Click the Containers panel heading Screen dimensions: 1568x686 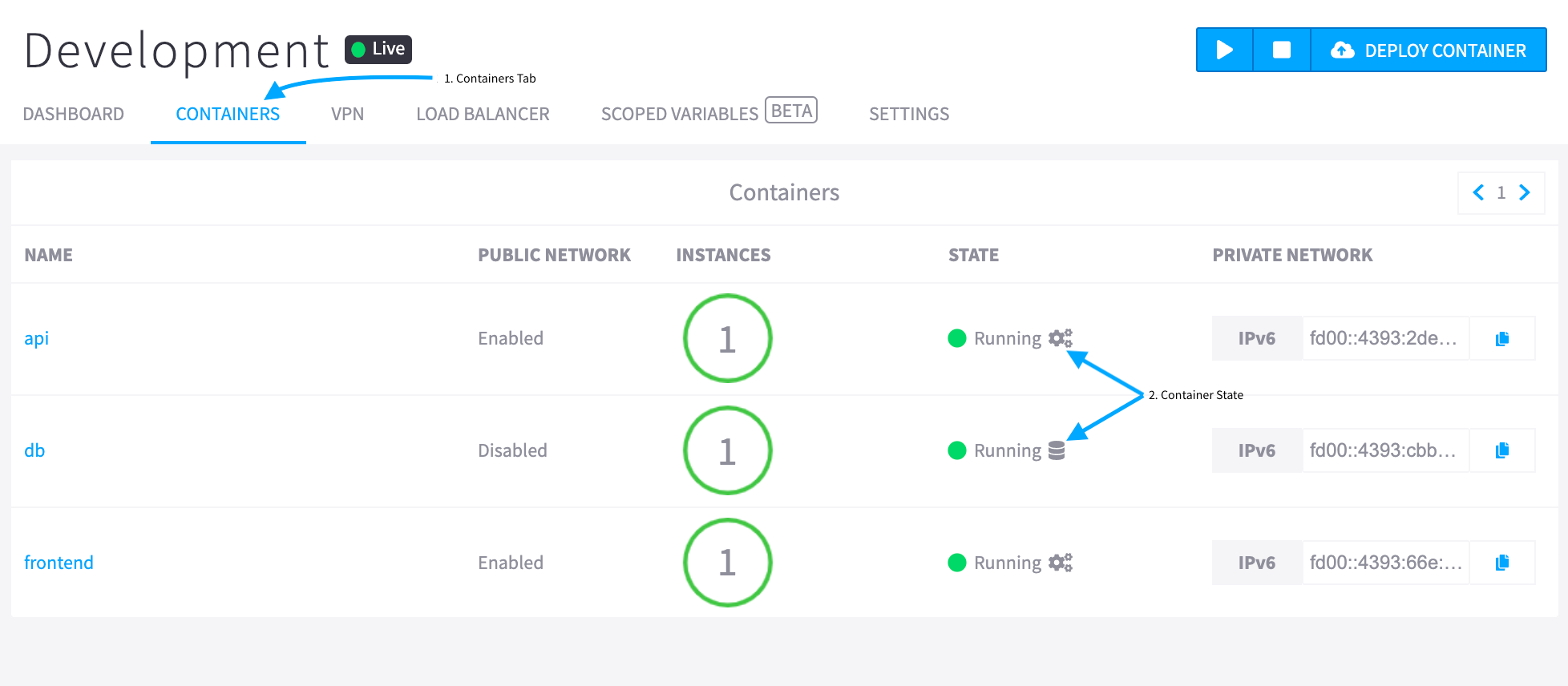click(x=784, y=192)
